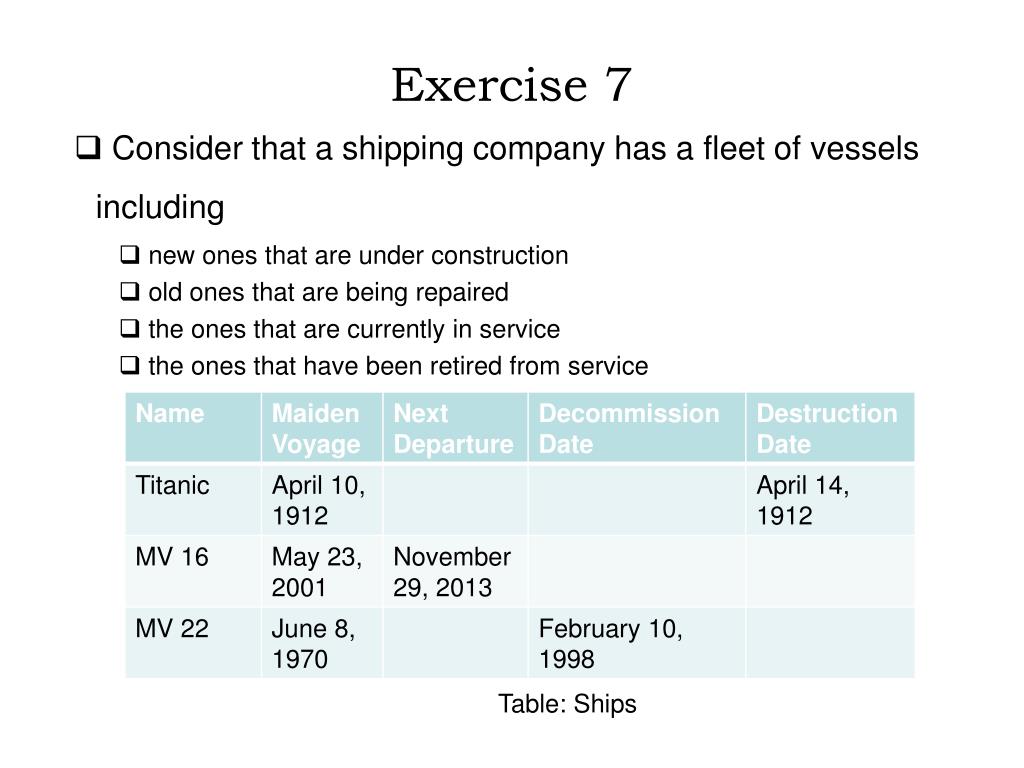Viewport: 1024px width, 768px height.
Task: Click the bullet box next to 'new ones'
Action: (130, 254)
